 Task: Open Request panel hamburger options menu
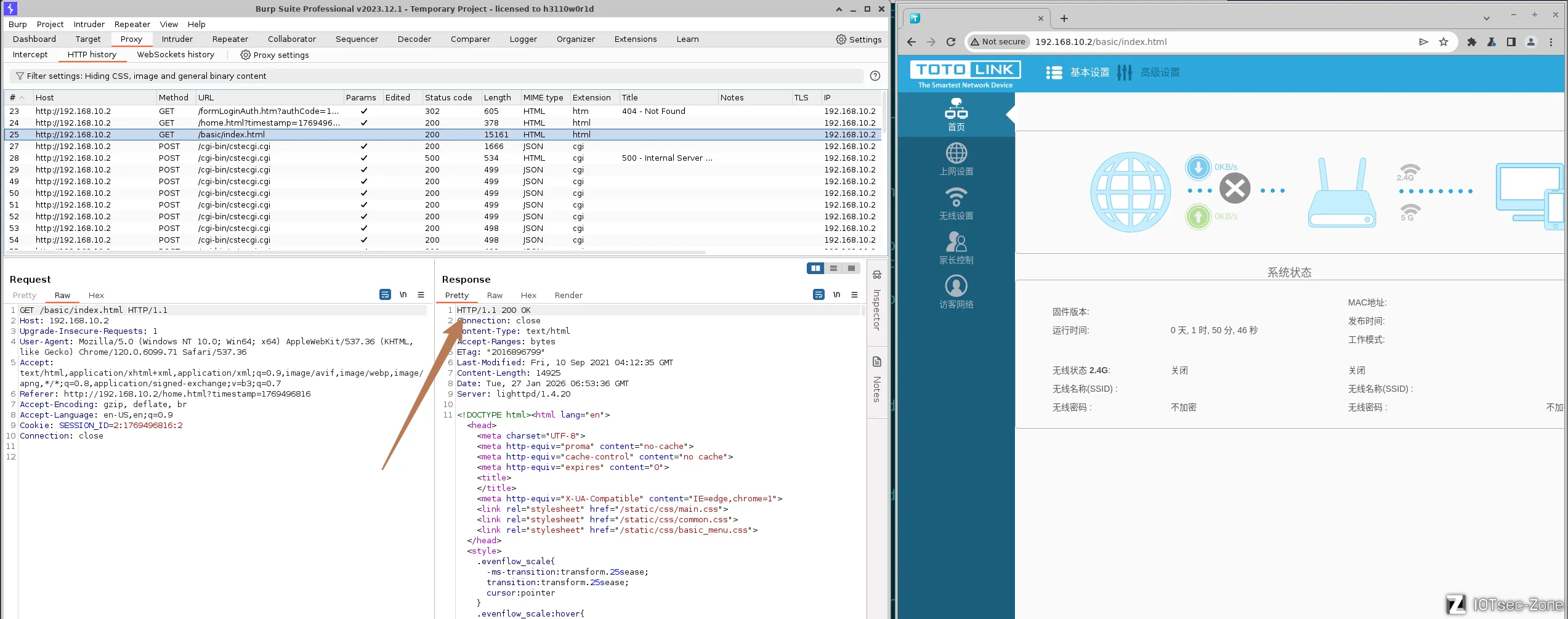coord(421,295)
